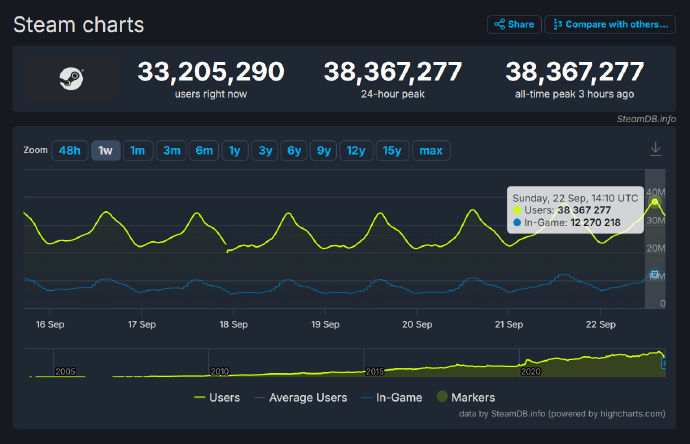The height and width of the screenshot is (444, 690).
Task: Choose the 1y zoom option
Action: tap(235, 150)
